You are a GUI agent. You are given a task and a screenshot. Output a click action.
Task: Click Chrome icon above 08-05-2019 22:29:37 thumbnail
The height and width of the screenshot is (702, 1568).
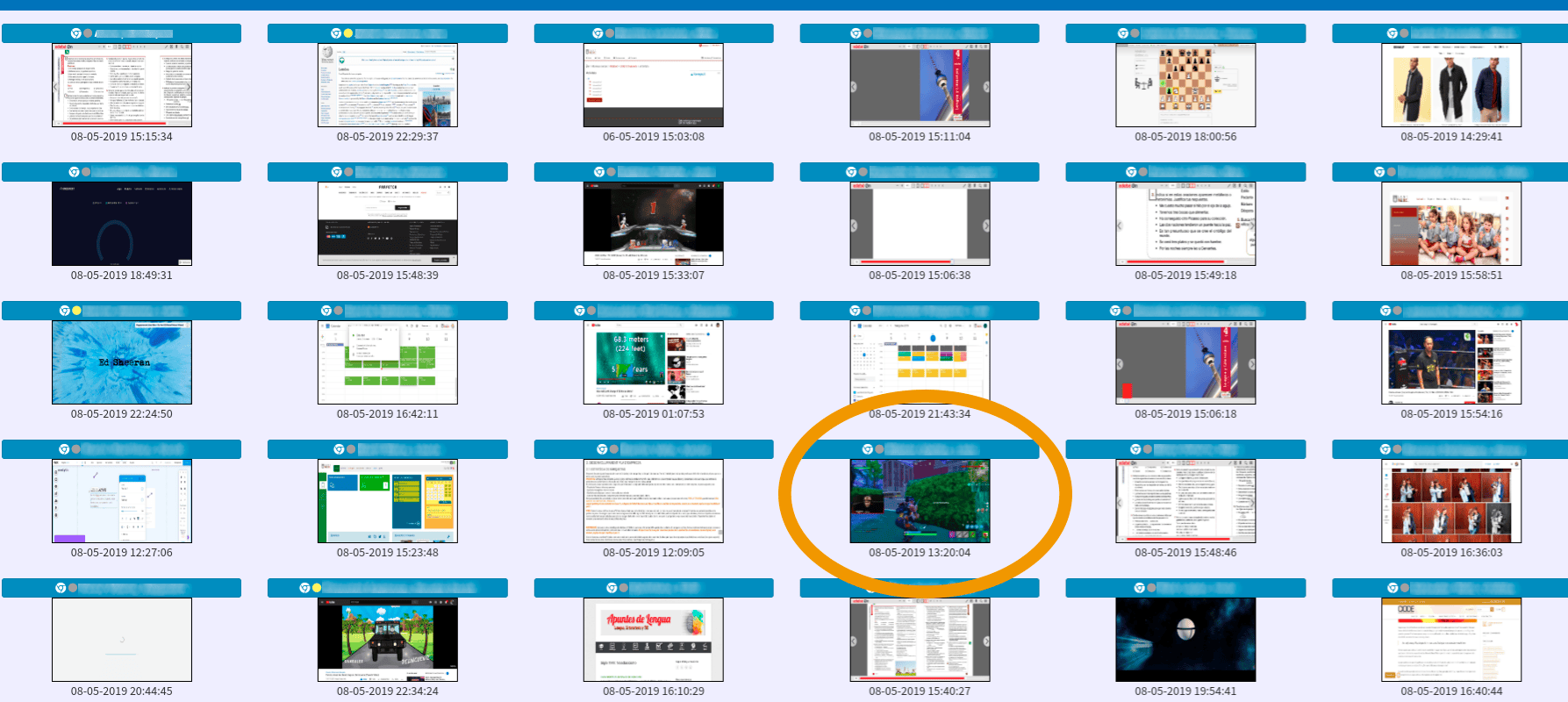pos(336,33)
